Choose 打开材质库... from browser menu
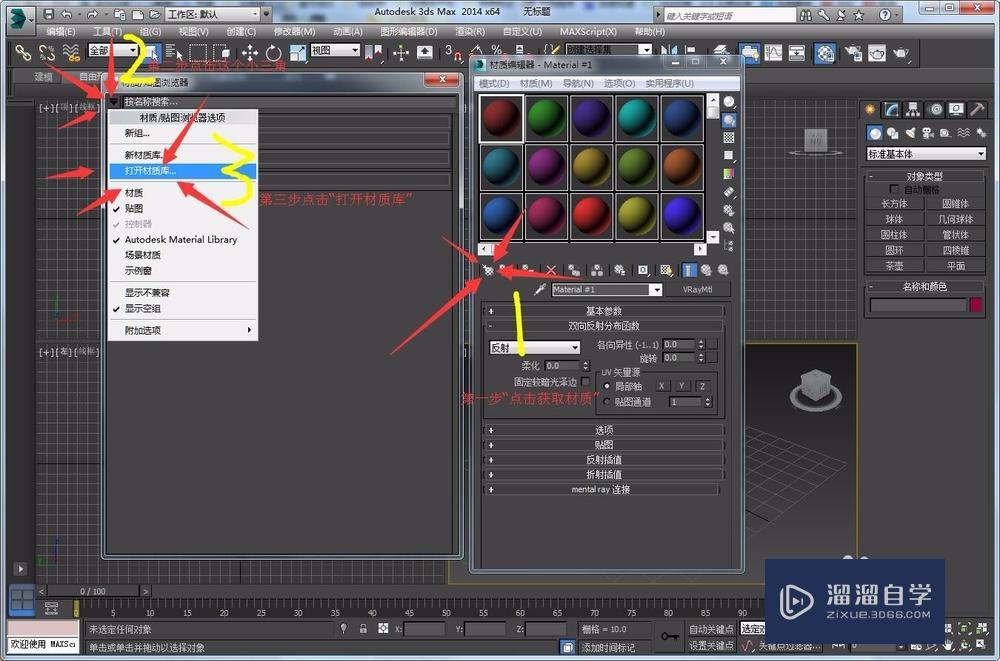This screenshot has height=661, width=1000. click(x=182, y=171)
